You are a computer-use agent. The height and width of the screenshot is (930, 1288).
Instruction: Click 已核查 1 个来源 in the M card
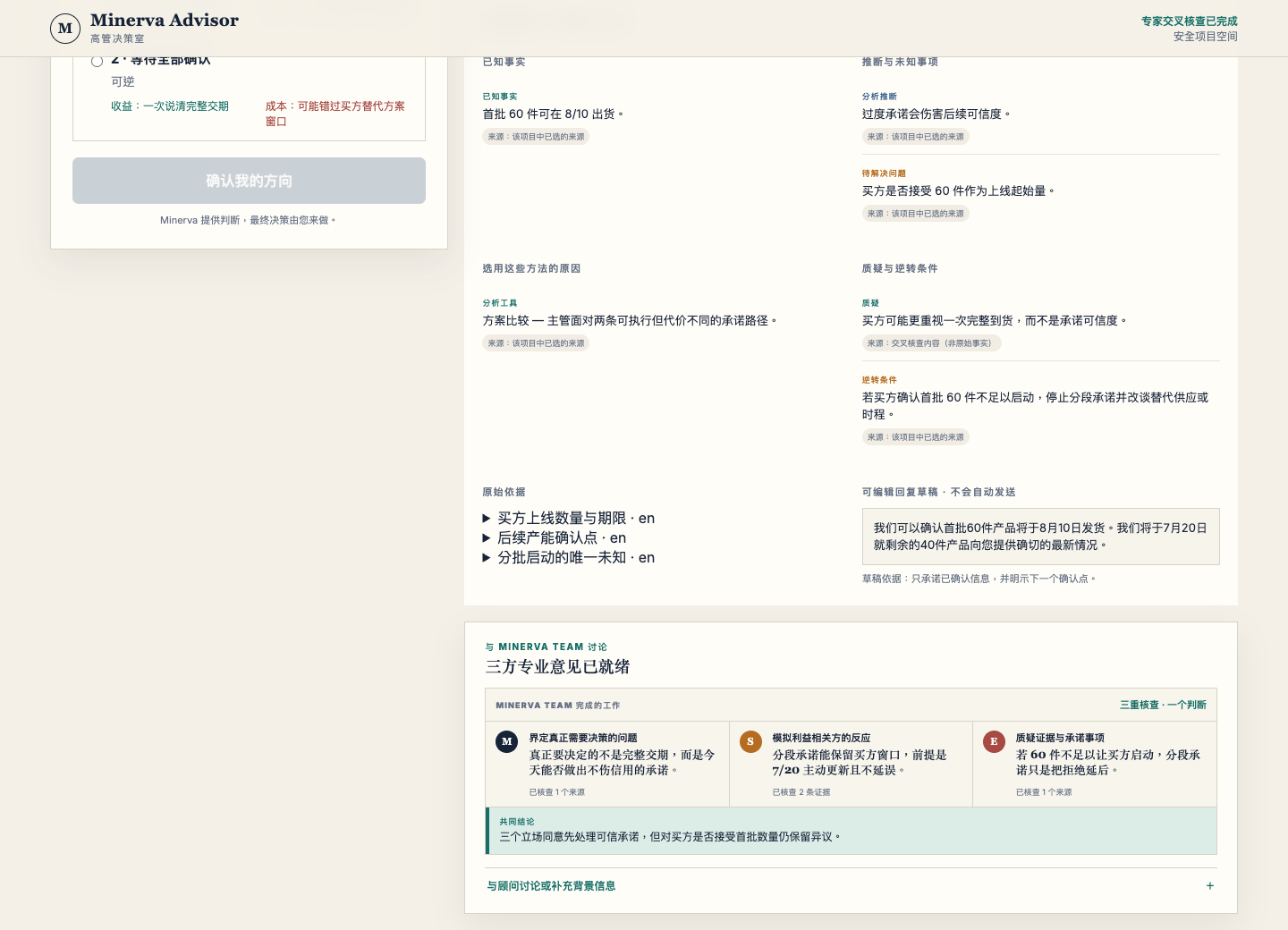coord(557,792)
